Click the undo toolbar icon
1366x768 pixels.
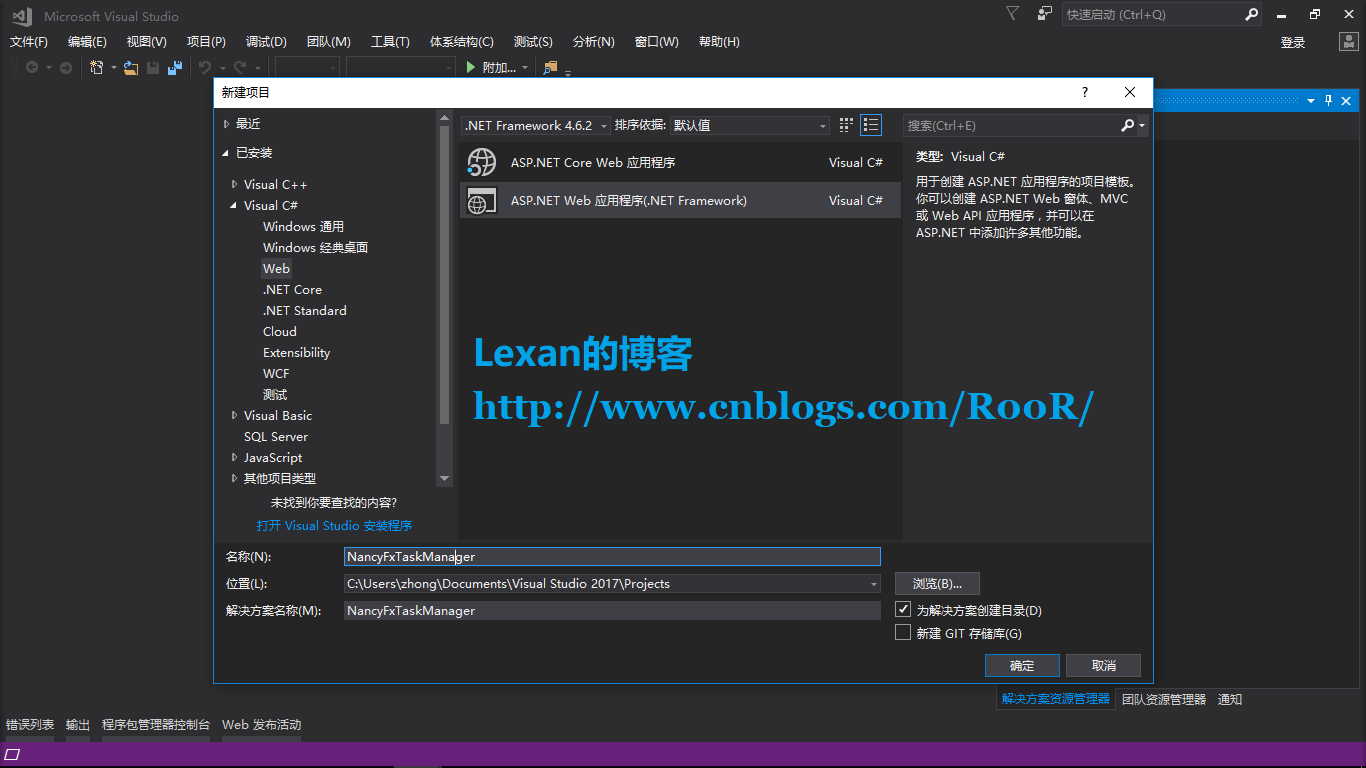(x=205, y=68)
